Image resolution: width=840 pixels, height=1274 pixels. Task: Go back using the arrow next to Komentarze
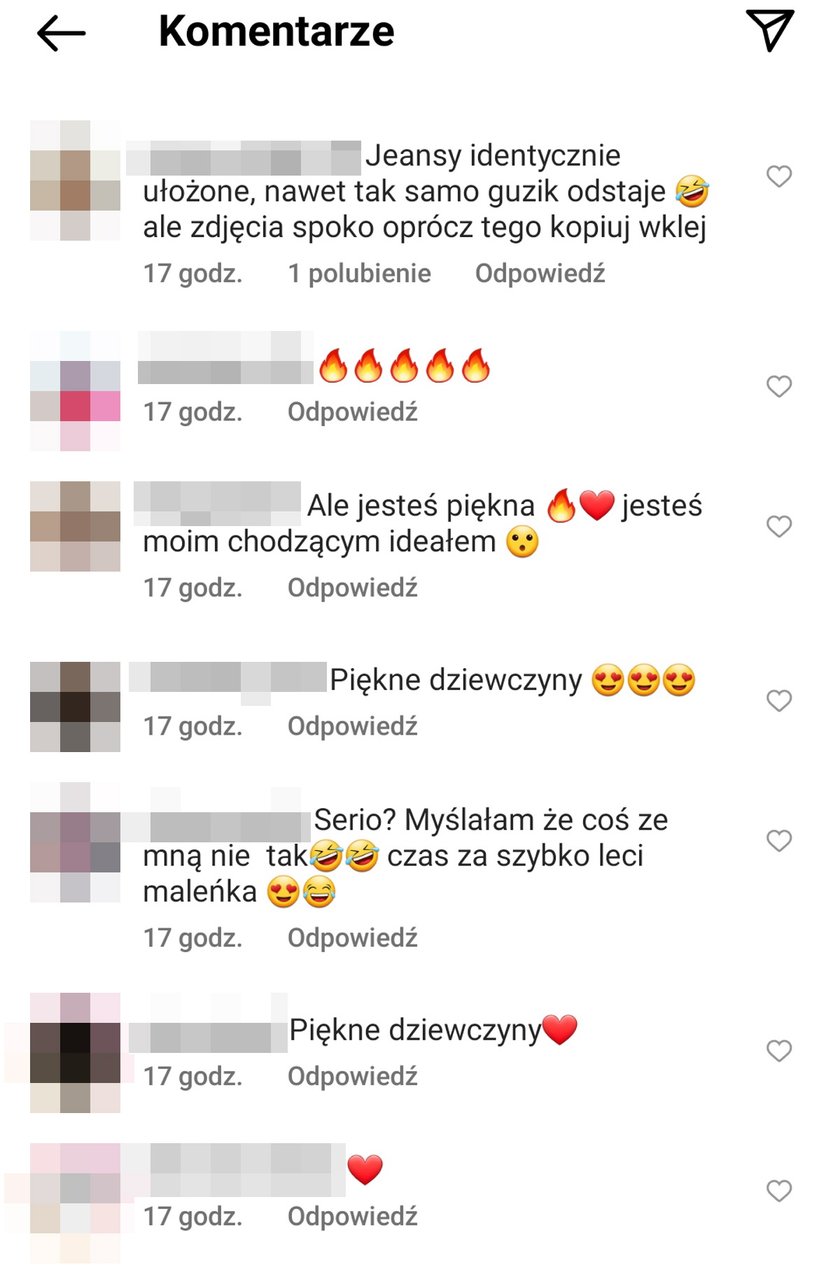[61, 33]
